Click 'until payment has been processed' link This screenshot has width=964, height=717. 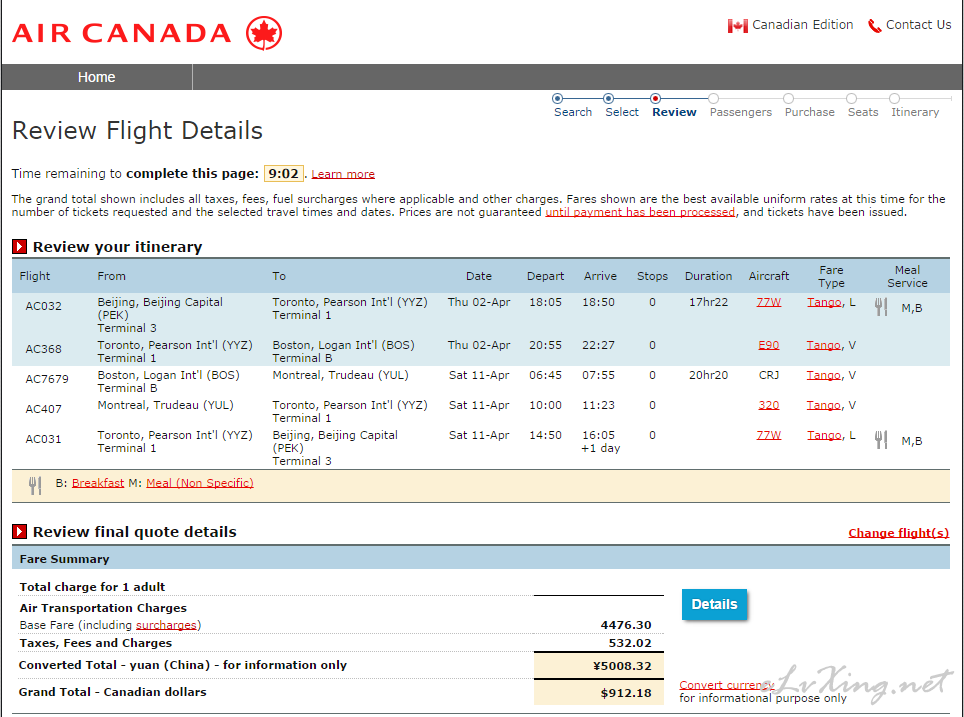click(640, 212)
